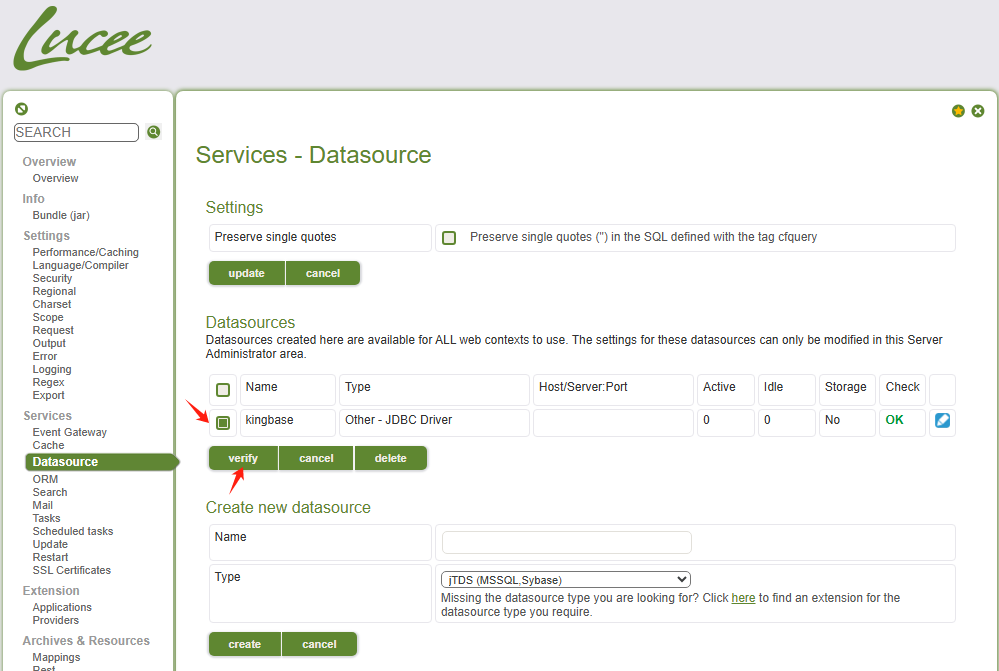Open SSL Certificates in sidebar
Screen dimensions: 999x671
tap(72, 570)
